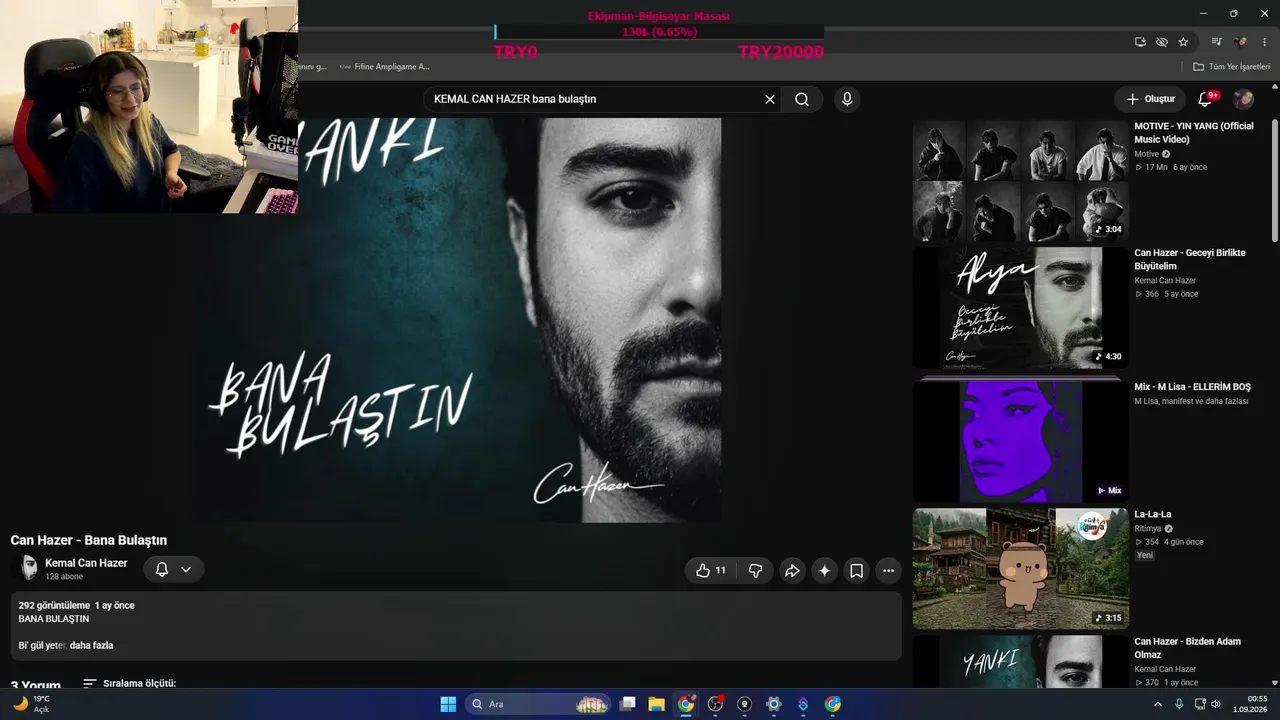Open YouTube notifications bell with 9+ badge
Viewport: 1280px width, 720px height.
1206,99
